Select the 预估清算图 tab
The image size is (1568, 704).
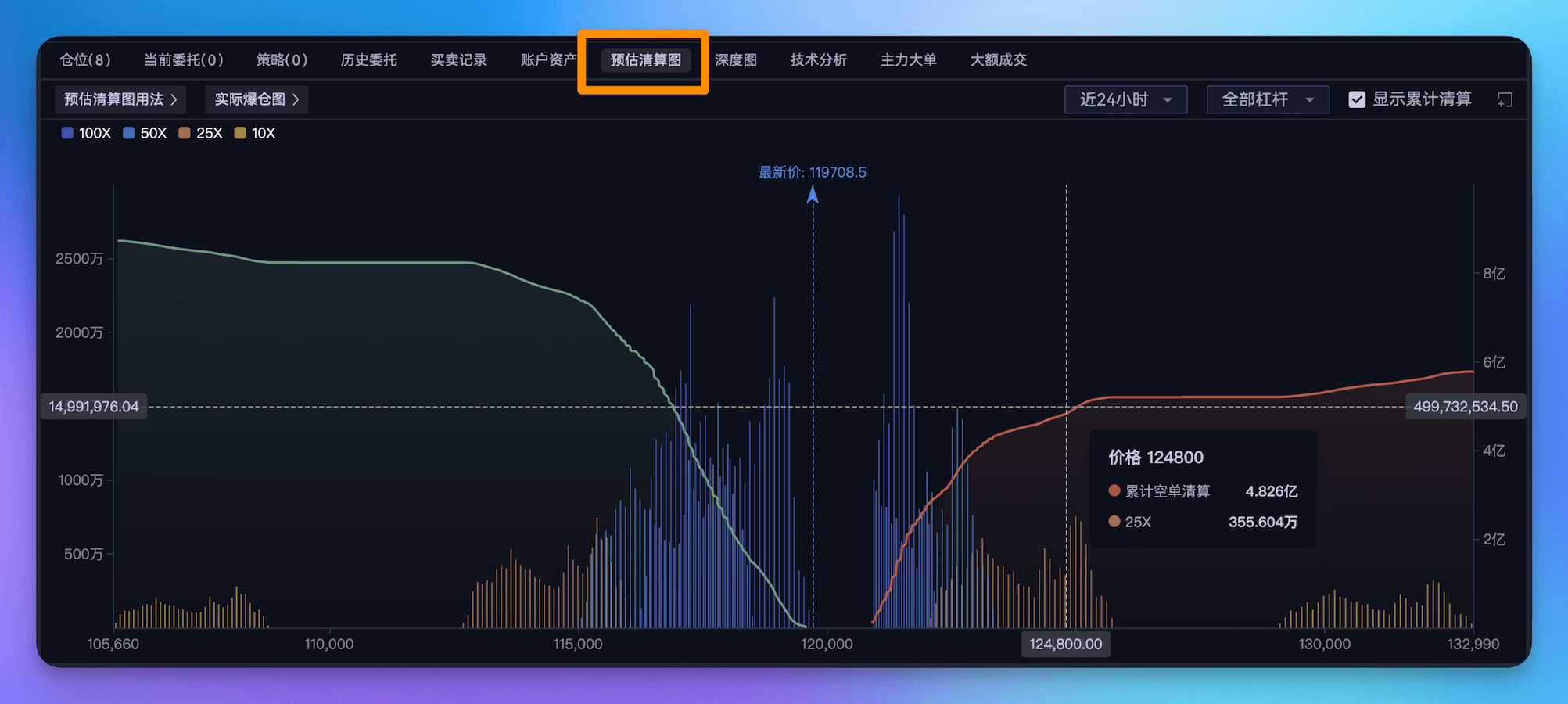[646, 60]
